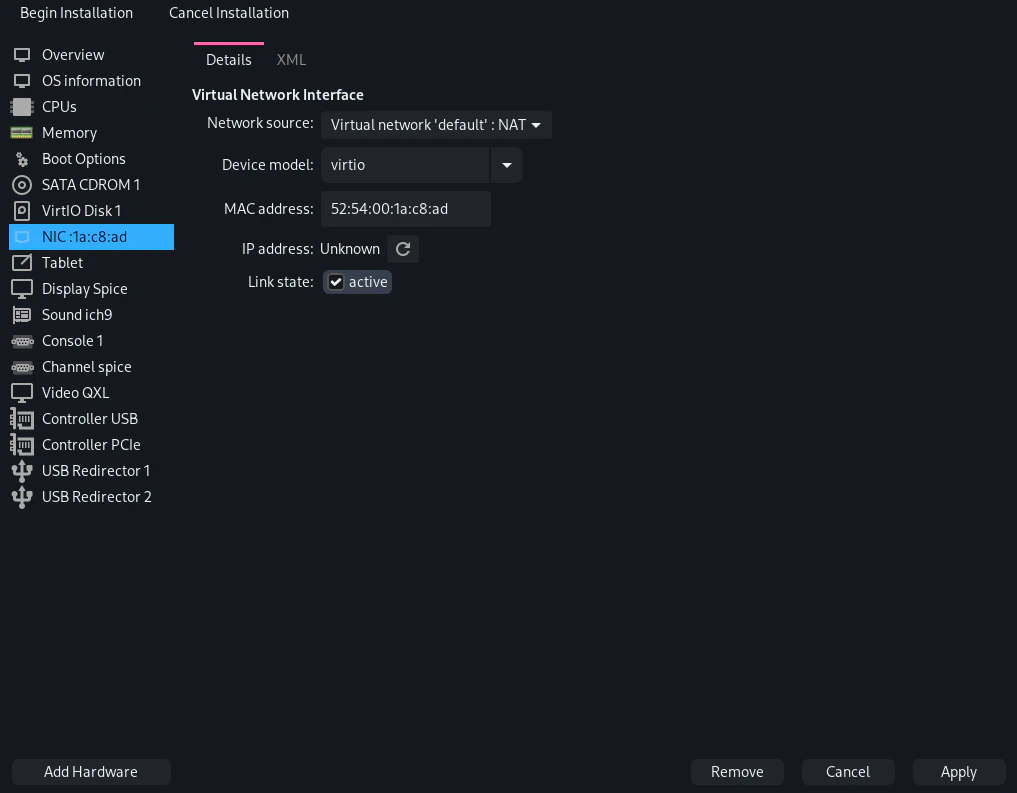Select the SATA CDROM 1 disc icon
Viewport: 1017px width, 793px height.
coord(22,185)
